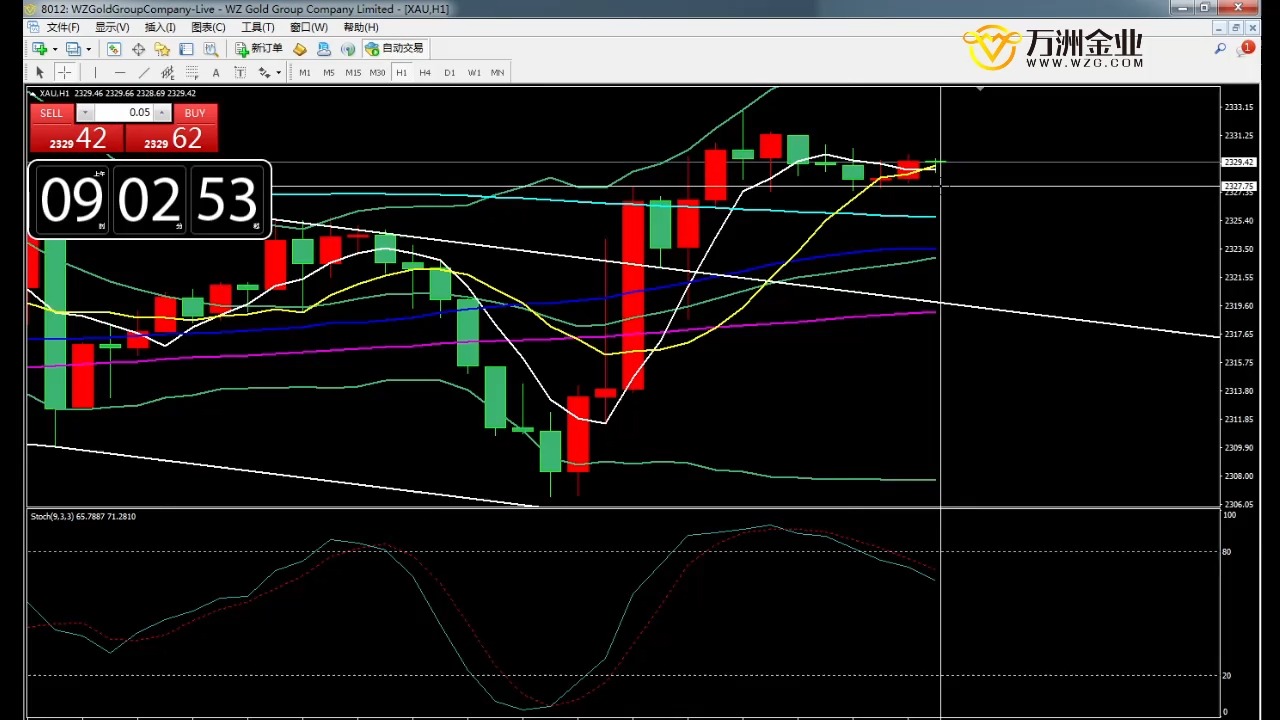1280x720 pixels.
Task: Toggle the 自动交易 auto trading button
Action: click(394, 48)
